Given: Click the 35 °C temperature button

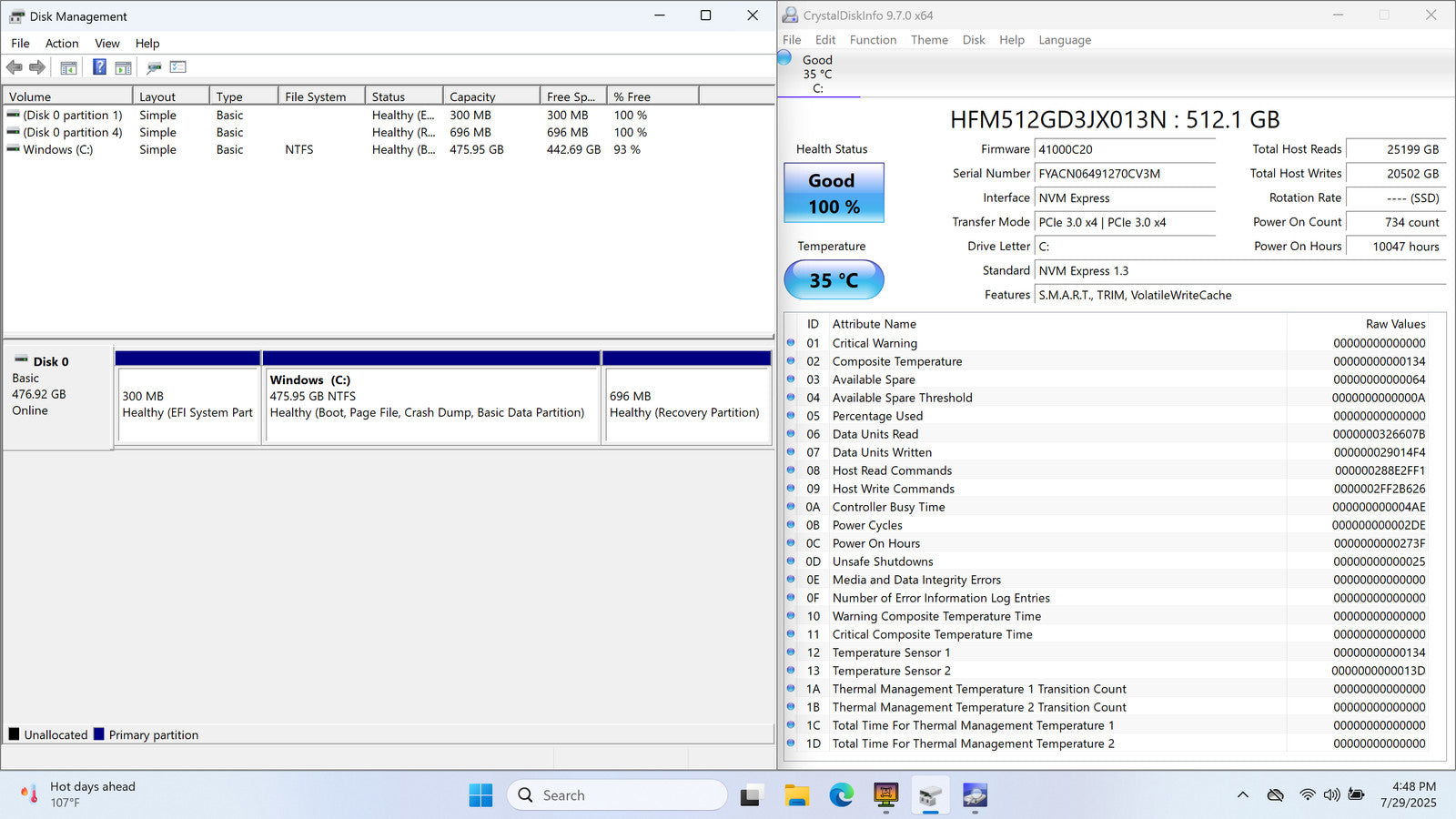Looking at the screenshot, I should click(x=834, y=280).
